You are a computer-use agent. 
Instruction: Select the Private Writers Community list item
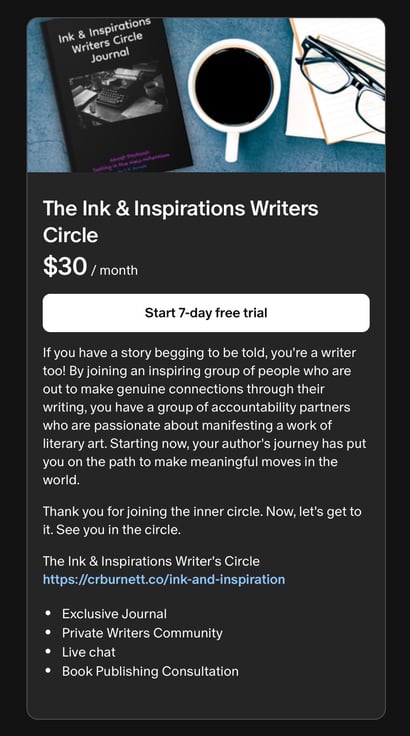142,633
